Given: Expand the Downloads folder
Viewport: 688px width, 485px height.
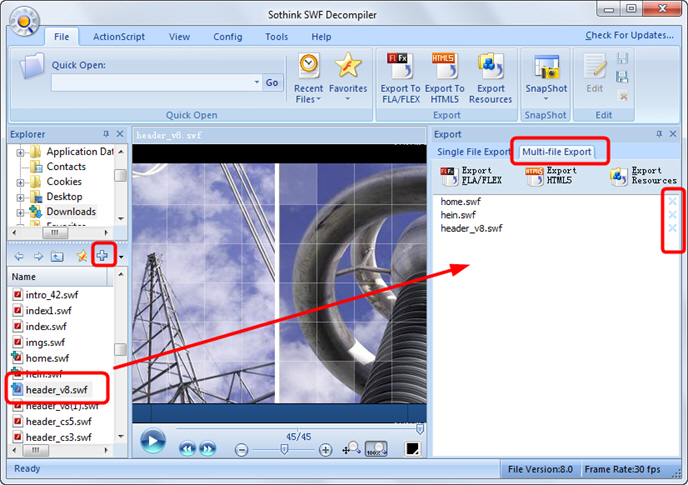Looking at the screenshot, I should tap(20, 212).
